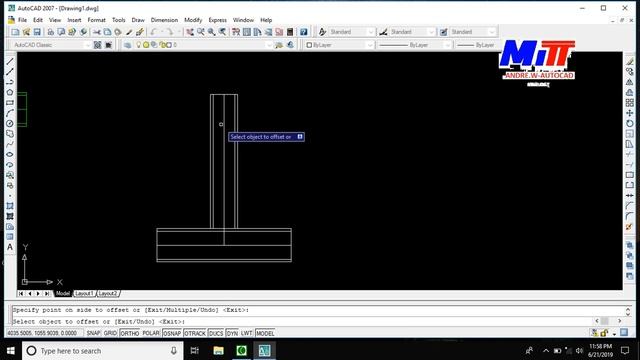Open the Modify menu

193,20
